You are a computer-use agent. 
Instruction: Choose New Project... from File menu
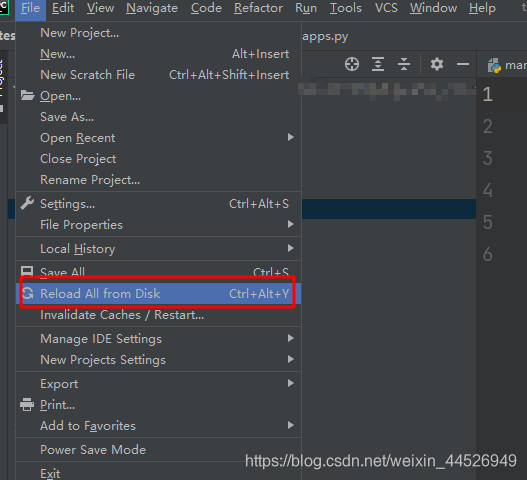[158, 33]
